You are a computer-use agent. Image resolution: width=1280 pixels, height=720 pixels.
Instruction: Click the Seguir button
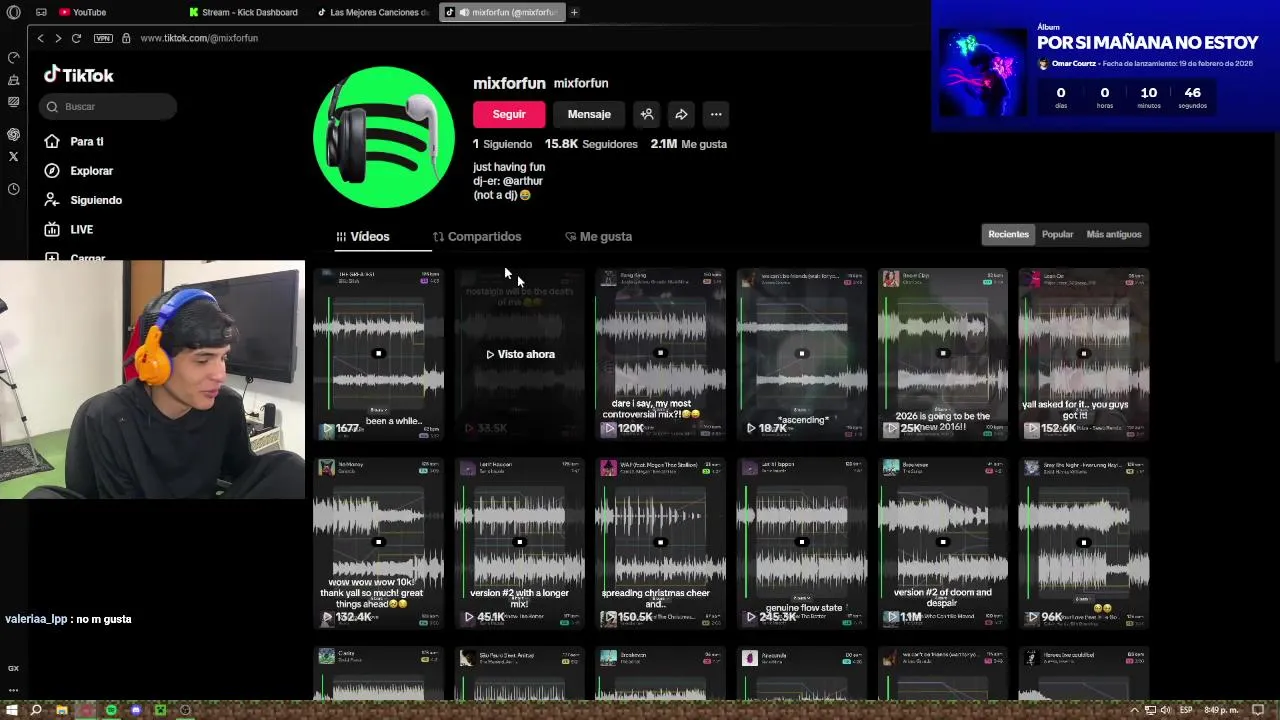tap(509, 114)
